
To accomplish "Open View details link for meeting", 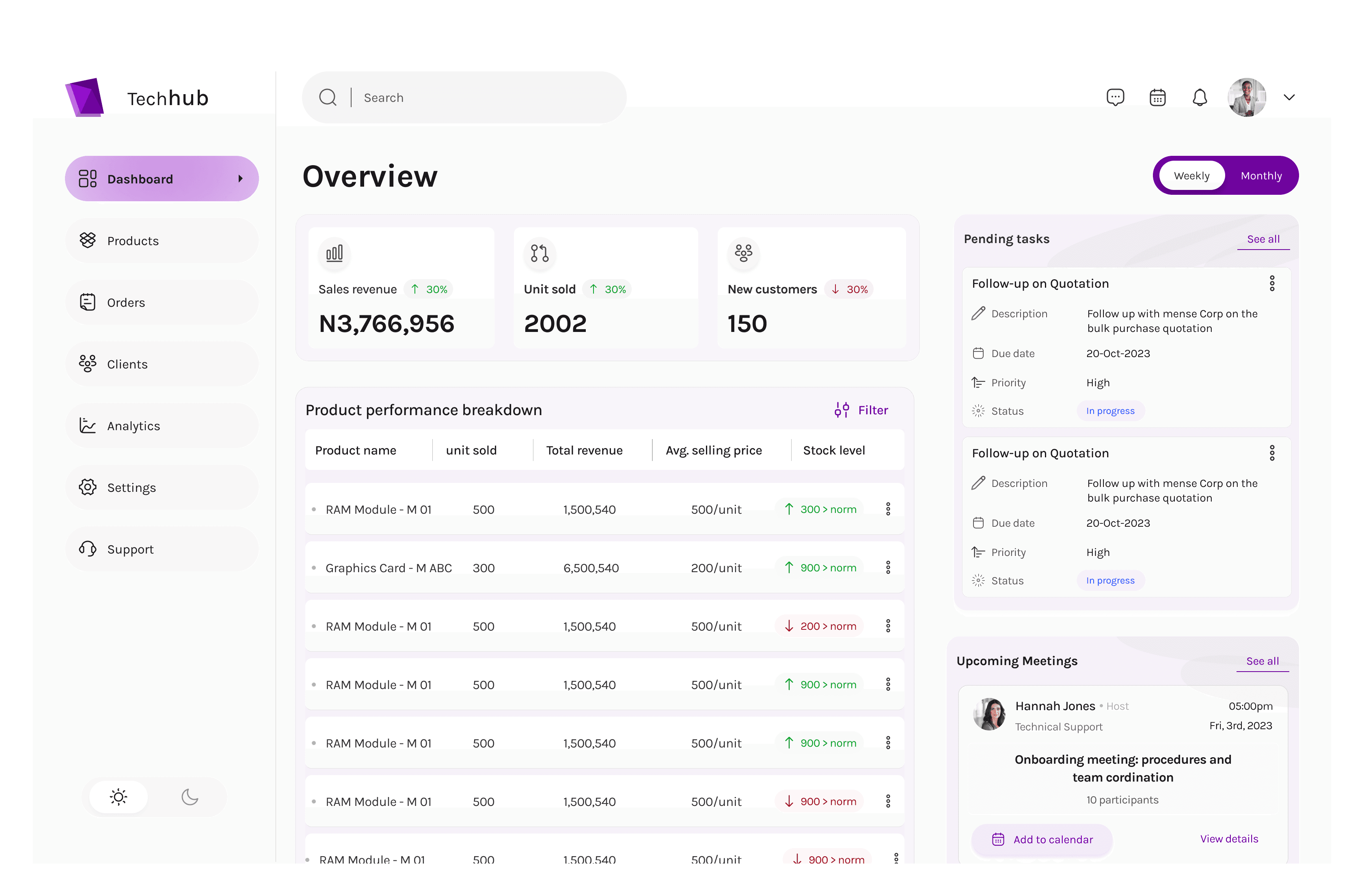I will click(x=1229, y=839).
